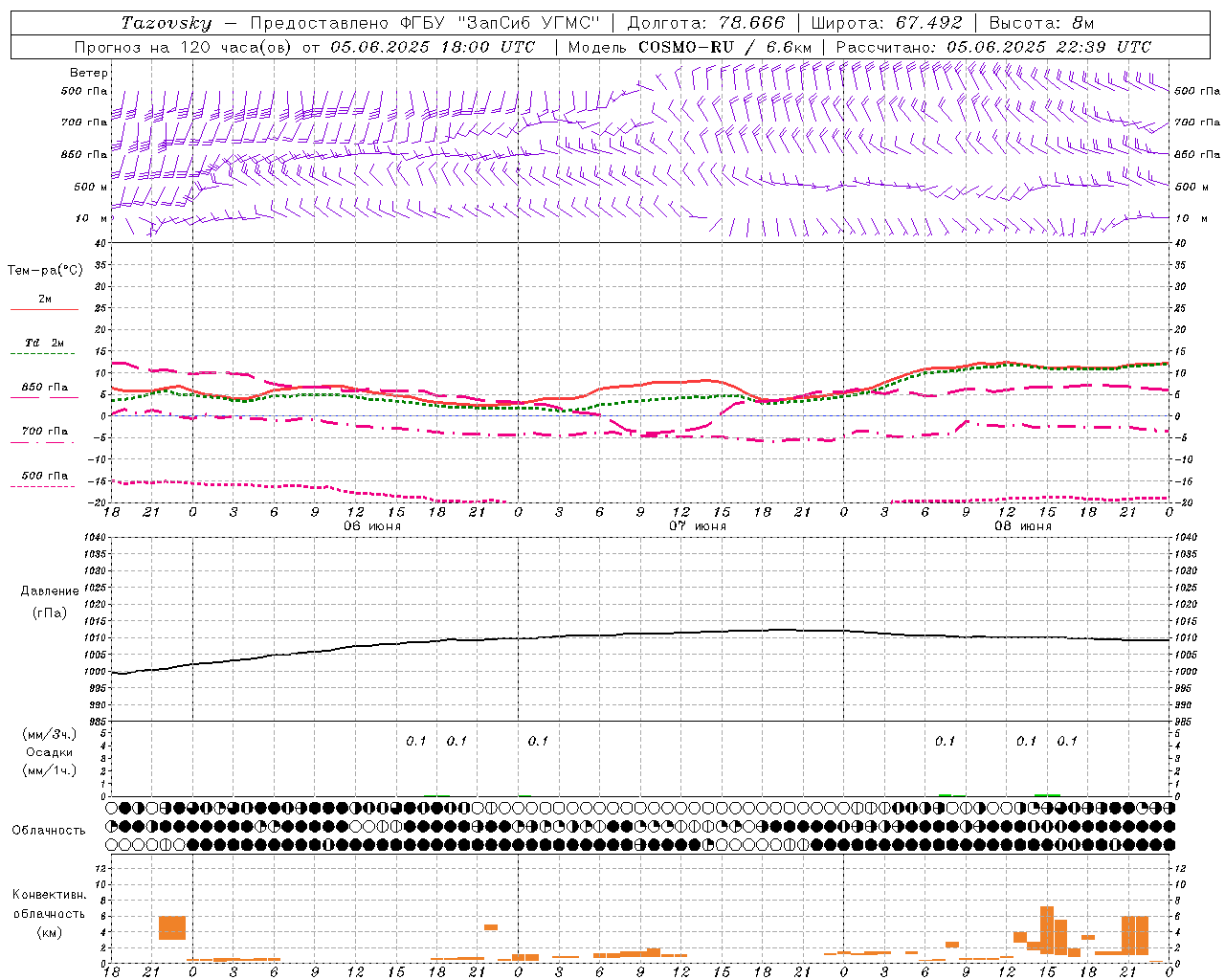Click the "Td 2м" dew point legend label
Image resolution: width=1225 pixels, height=980 pixels.
pyautogui.click(x=45, y=343)
